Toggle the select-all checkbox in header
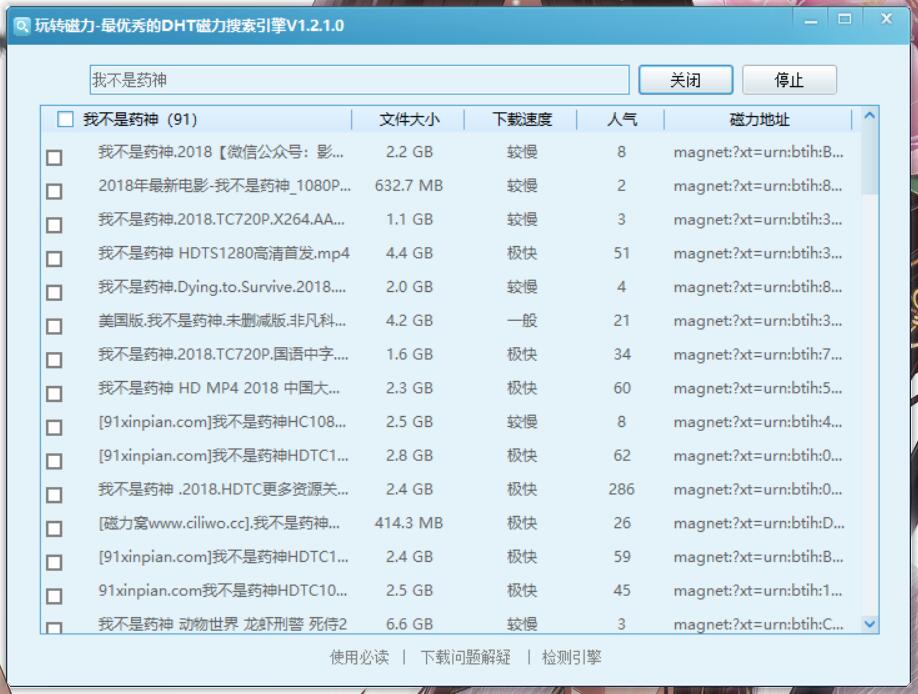The image size is (918, 694). tap(66, 119)
